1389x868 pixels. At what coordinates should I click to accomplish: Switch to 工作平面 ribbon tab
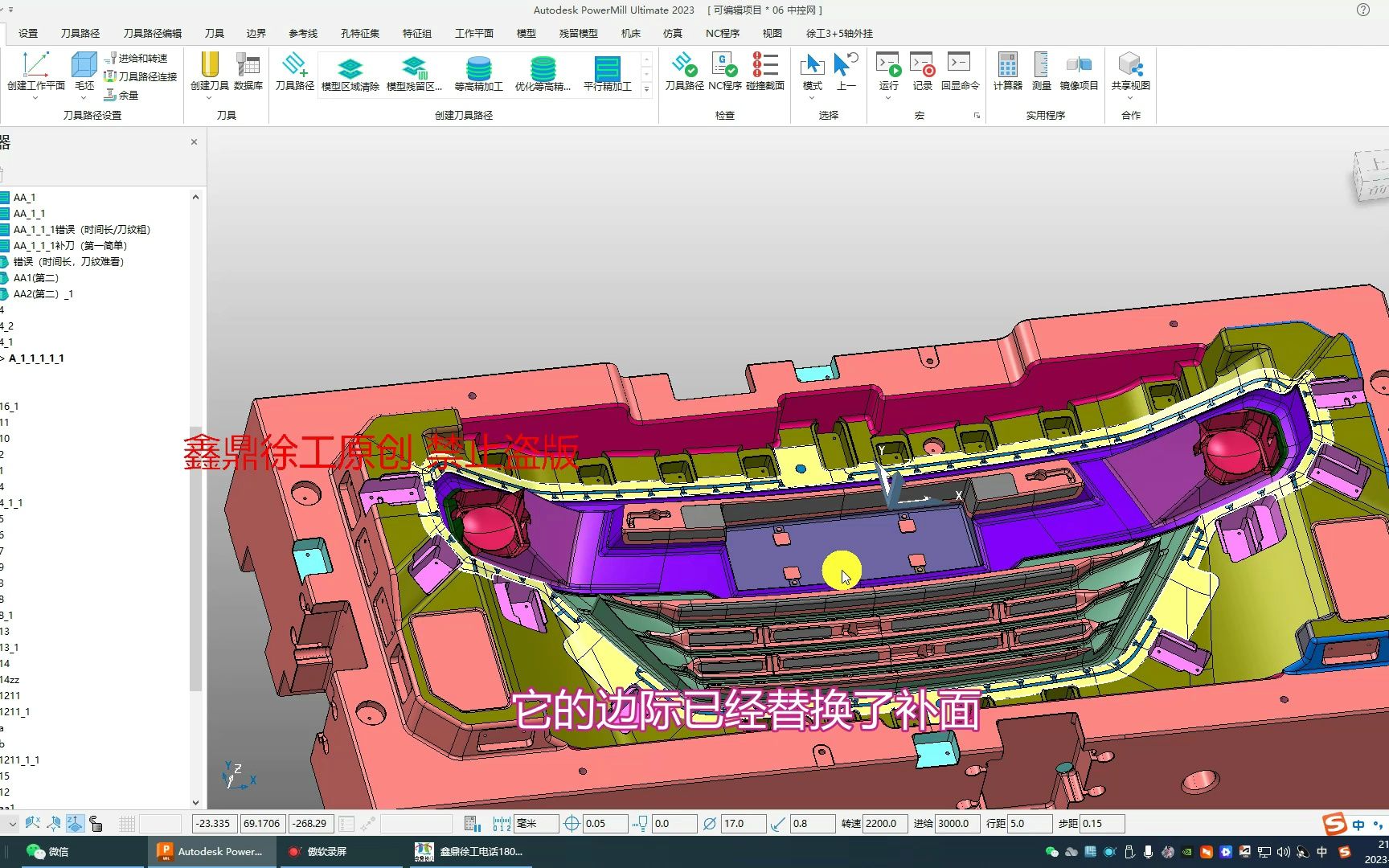click(474, 33)
